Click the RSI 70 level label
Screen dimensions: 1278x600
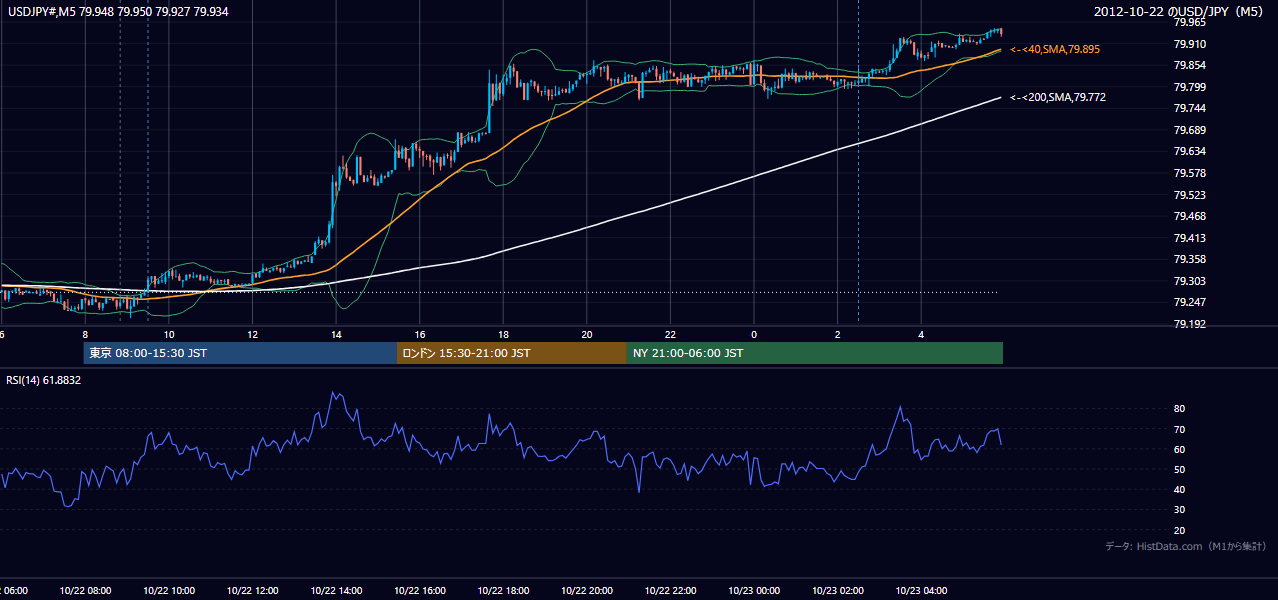[1179, 429]
